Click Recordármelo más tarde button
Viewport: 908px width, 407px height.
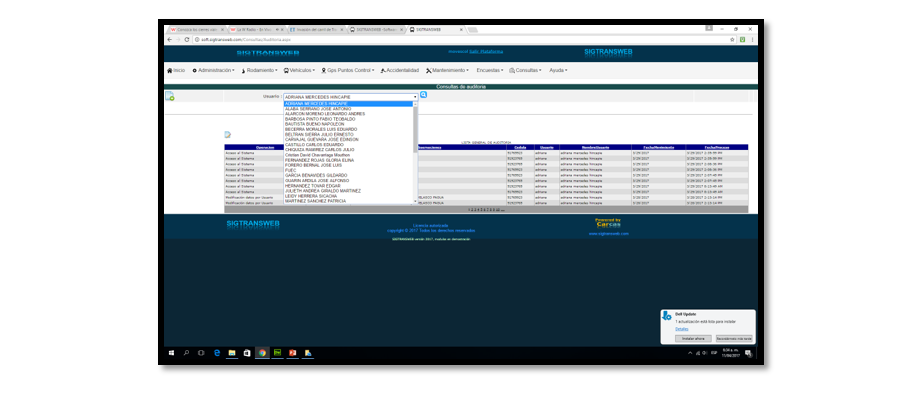(x=734, y=339)
